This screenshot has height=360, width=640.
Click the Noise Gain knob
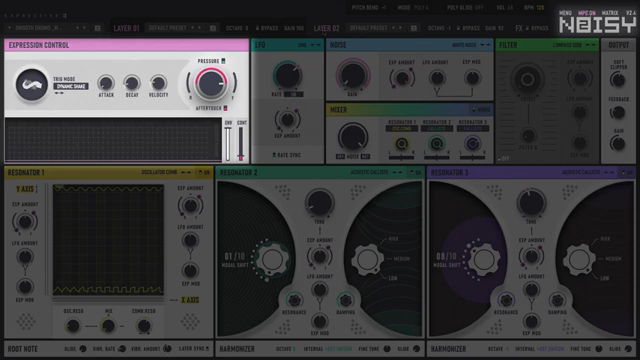(353, 75)
